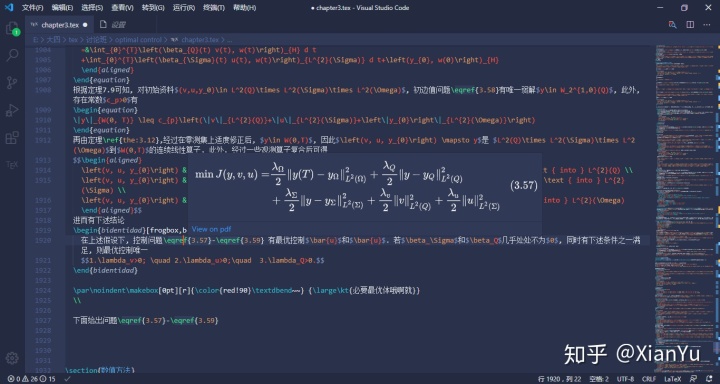
Task: Open the 转到(G) menu
Action: [x=153, y=8]
